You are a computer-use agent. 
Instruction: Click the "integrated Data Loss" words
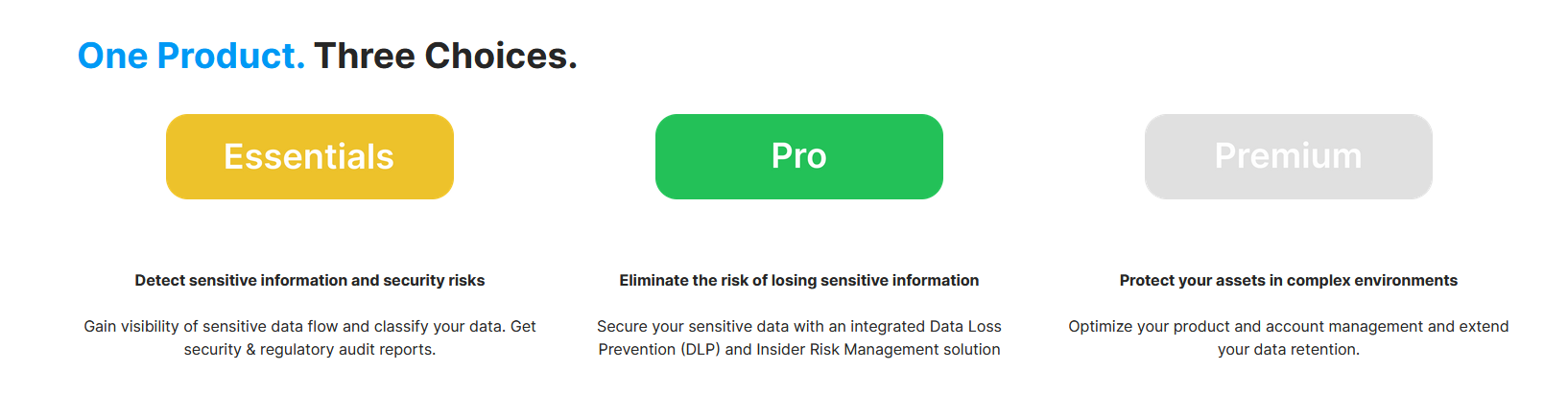click(925, 326)
